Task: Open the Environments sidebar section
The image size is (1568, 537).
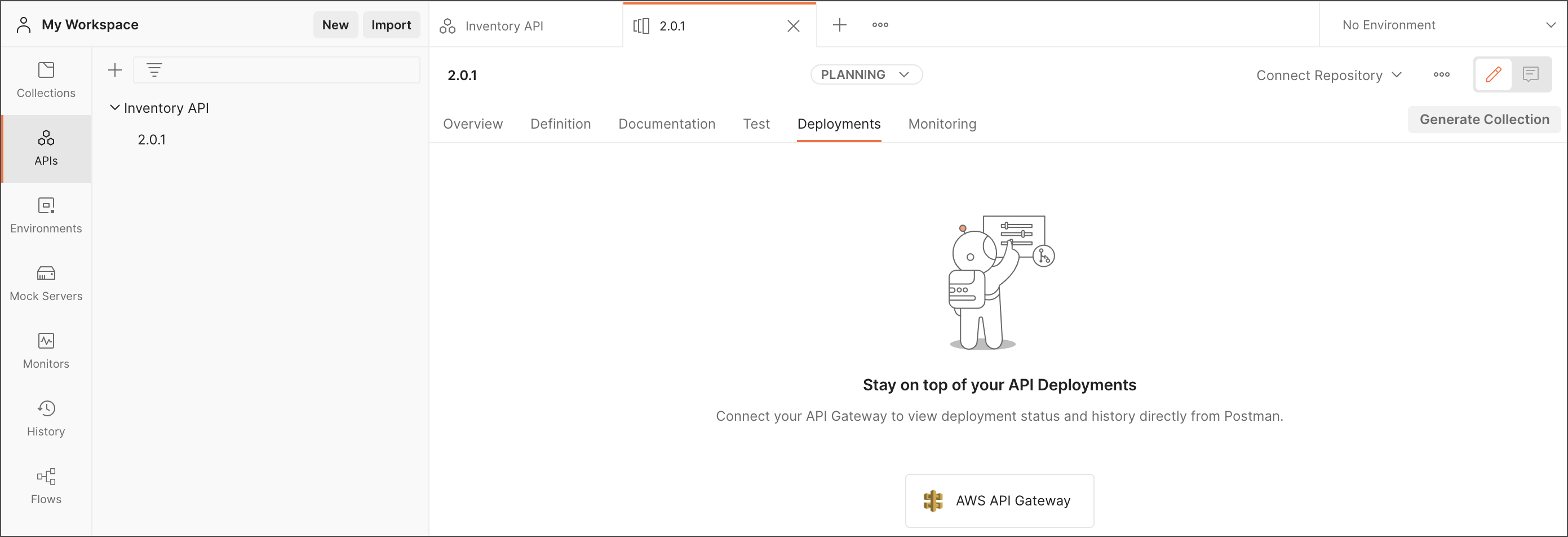Action: (x=46, y=215)
